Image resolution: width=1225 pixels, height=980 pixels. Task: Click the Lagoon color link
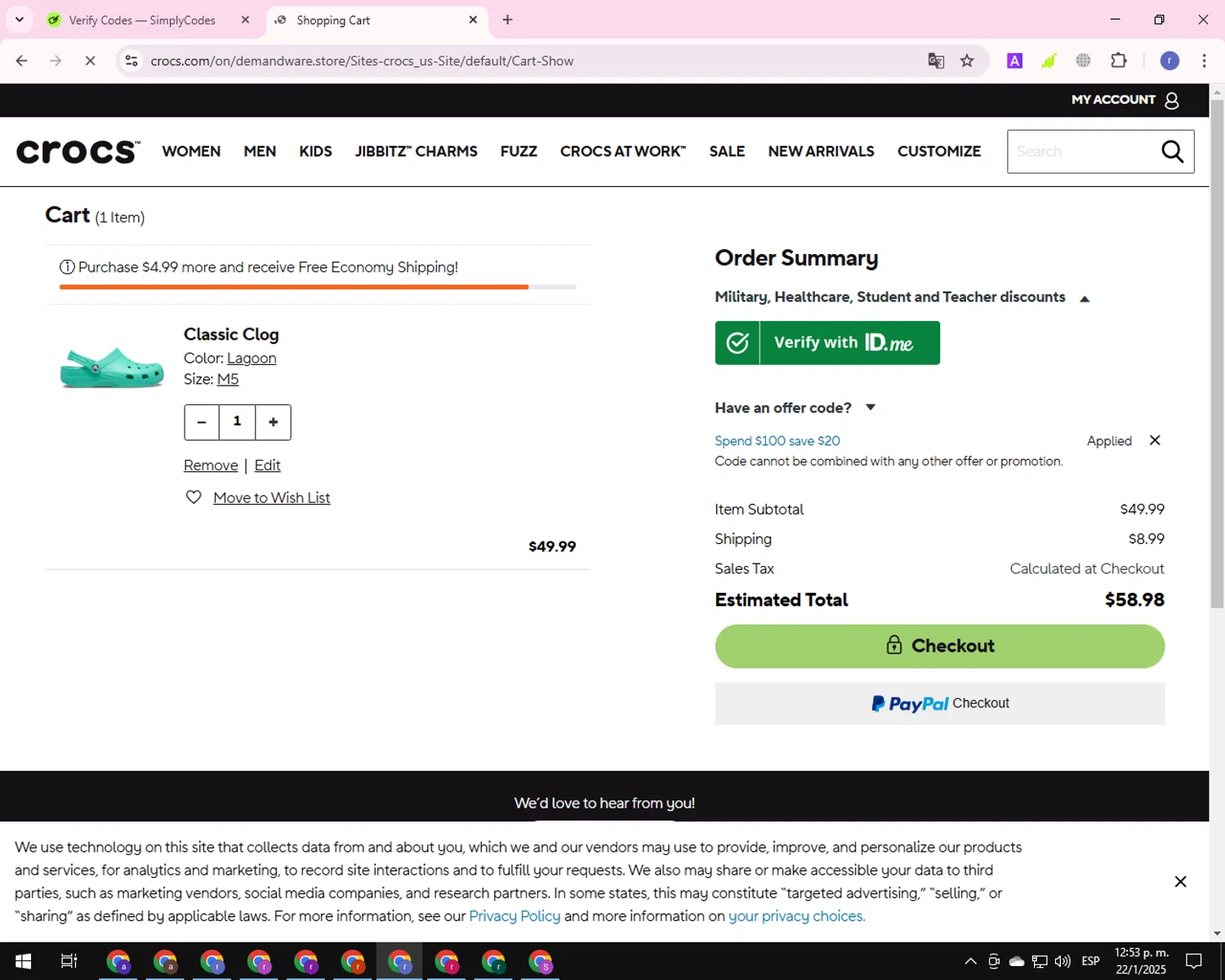pyautogui.click(x=252, y=358)
